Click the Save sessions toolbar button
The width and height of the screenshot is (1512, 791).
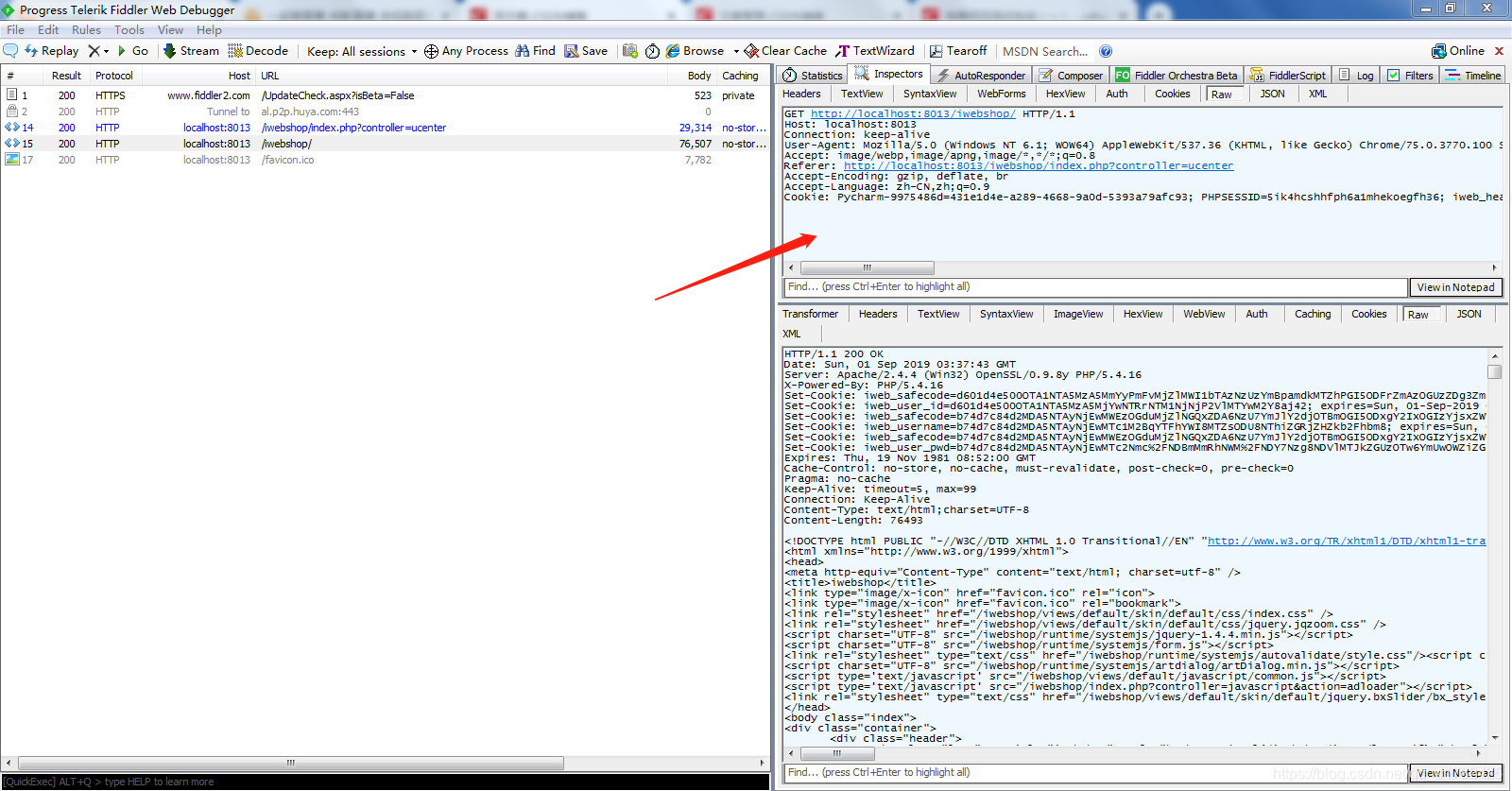586,51
